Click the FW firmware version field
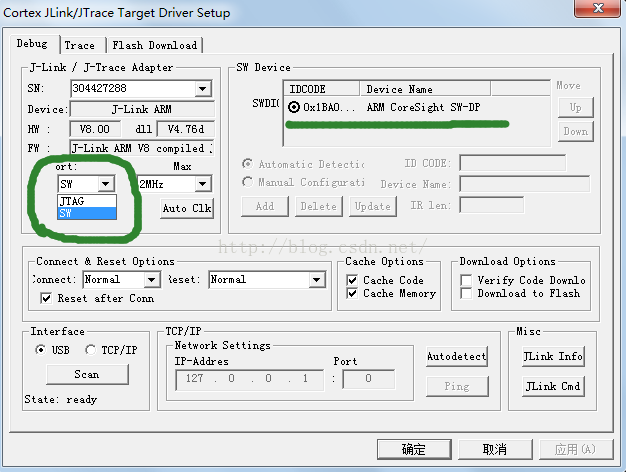The image size is (626, 472). [x=142, y=148]
